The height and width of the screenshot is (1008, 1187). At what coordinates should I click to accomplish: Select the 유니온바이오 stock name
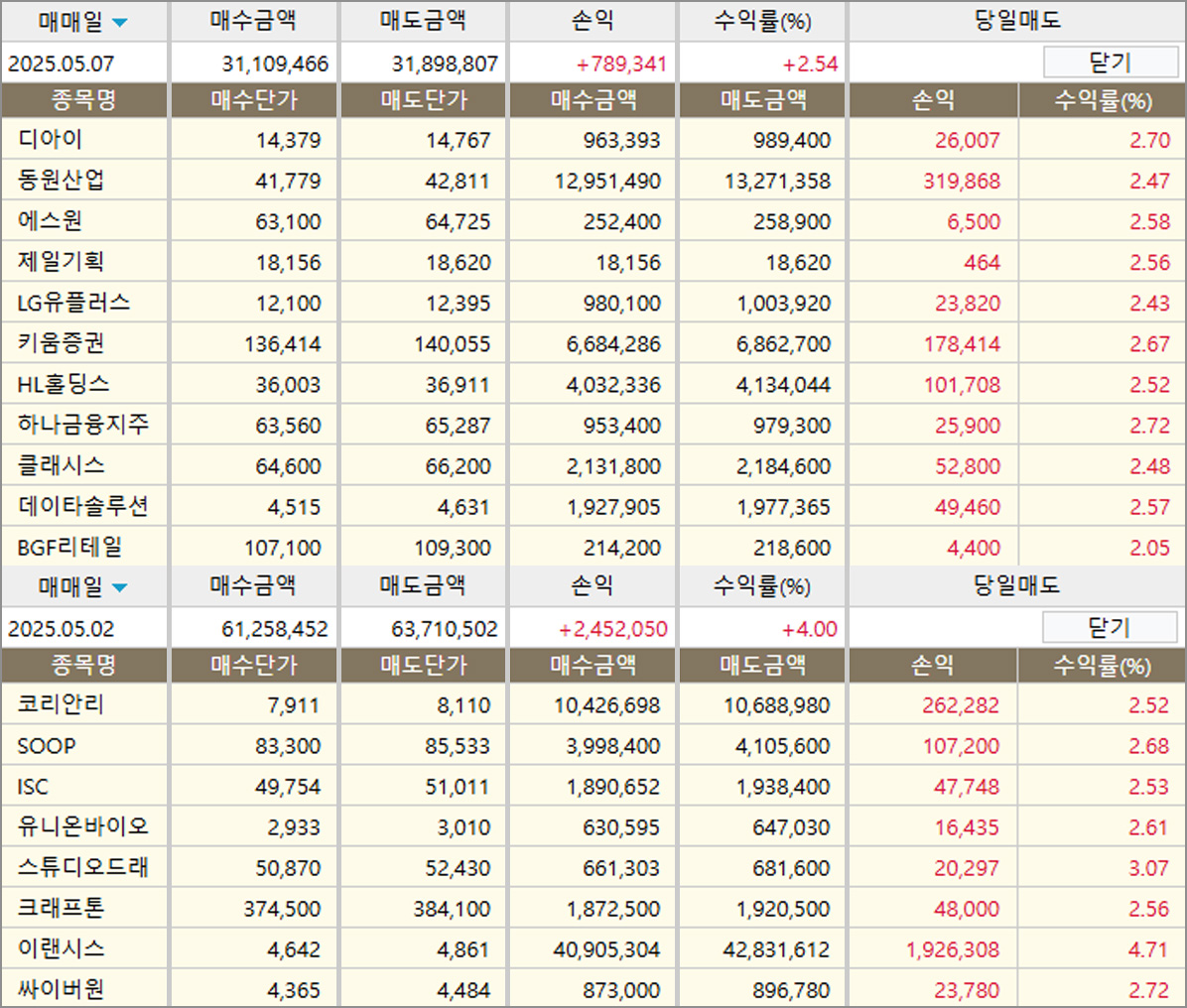tap(83, 826)
